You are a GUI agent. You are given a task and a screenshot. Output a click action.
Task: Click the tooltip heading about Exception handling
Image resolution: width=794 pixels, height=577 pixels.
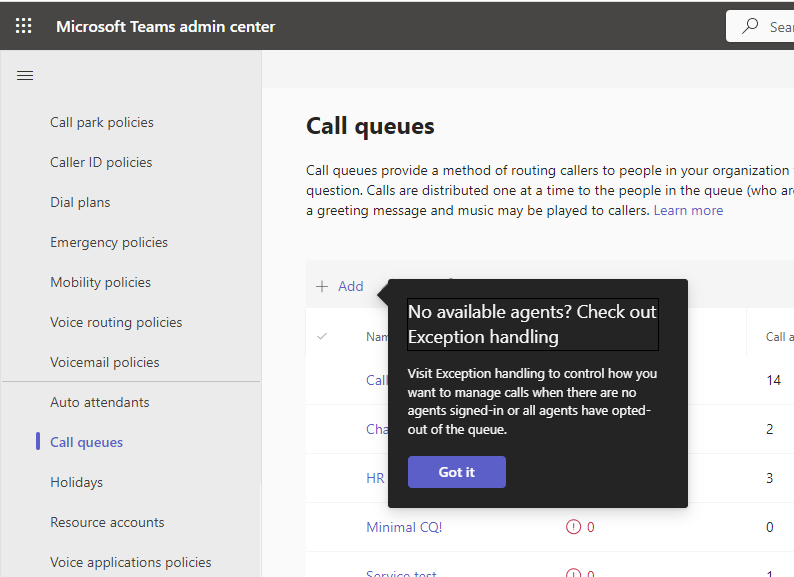coord(533,324)
